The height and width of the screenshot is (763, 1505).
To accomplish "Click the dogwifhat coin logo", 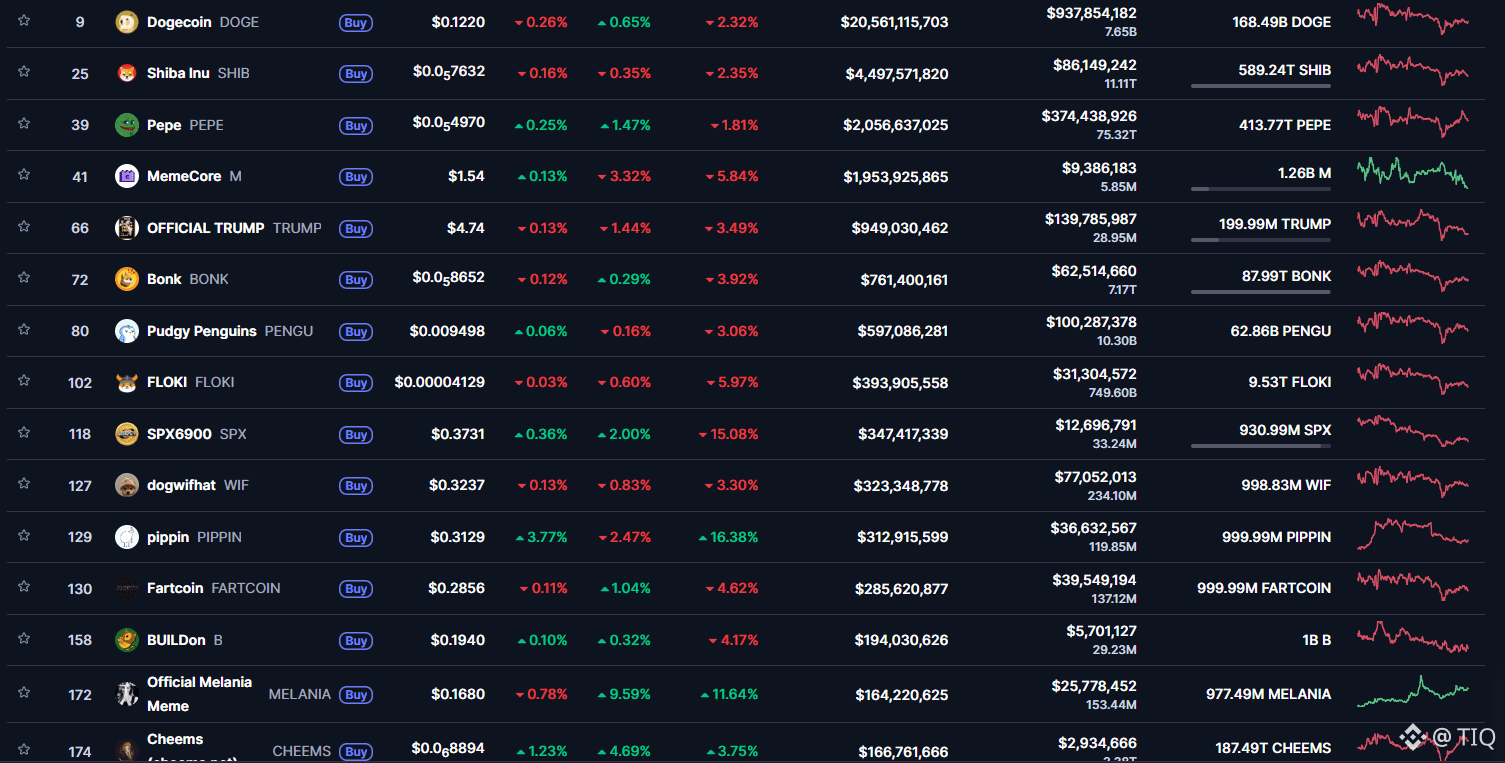I will click(x=127, y=485).
